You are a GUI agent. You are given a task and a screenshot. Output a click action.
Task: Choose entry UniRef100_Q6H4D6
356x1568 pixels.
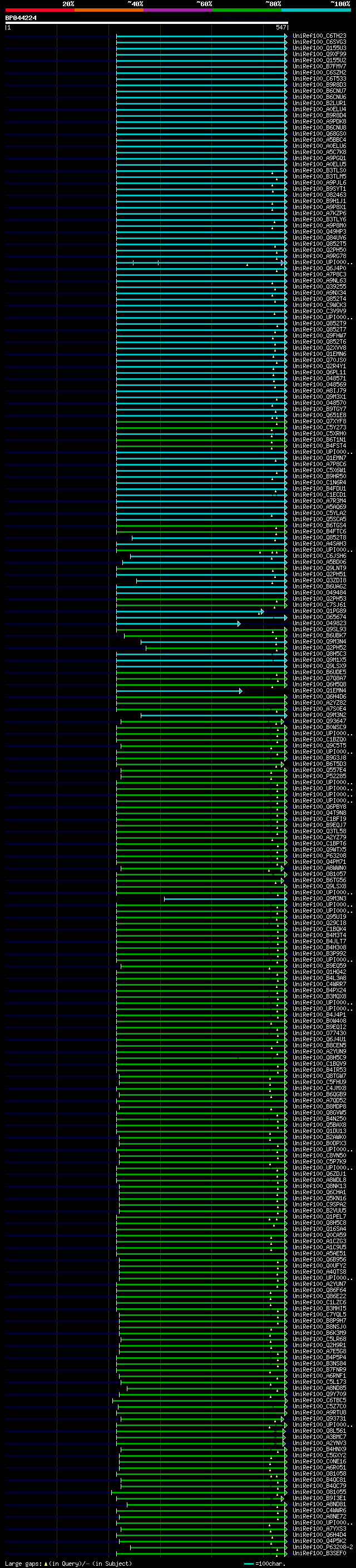click(319, 697)
